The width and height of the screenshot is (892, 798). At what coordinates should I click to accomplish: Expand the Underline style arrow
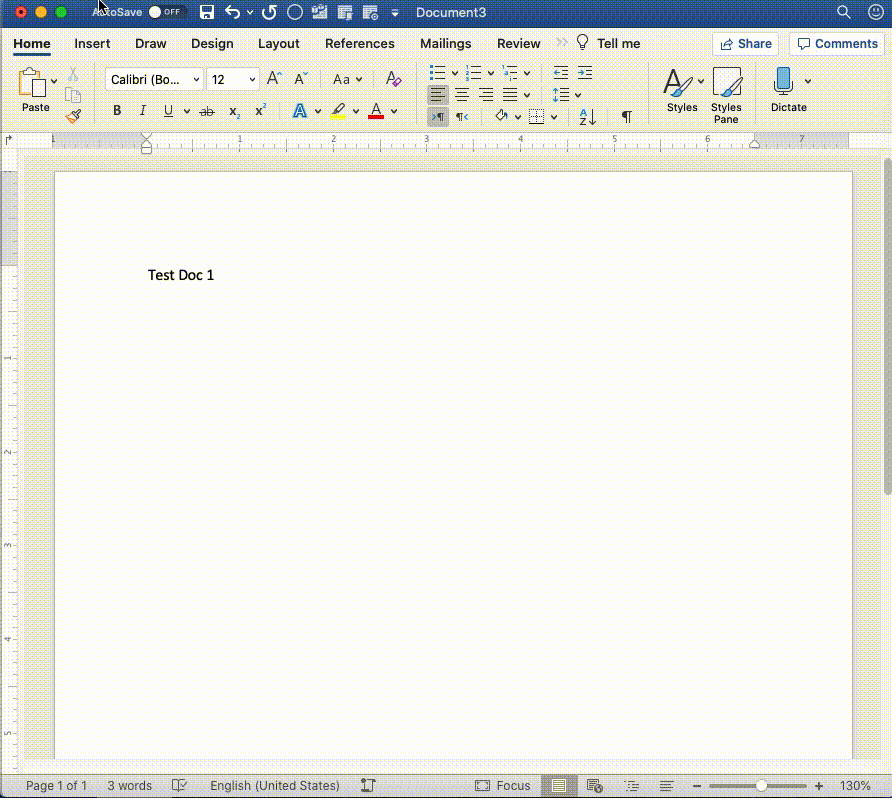pyautogui.click(x=187, y=111)
